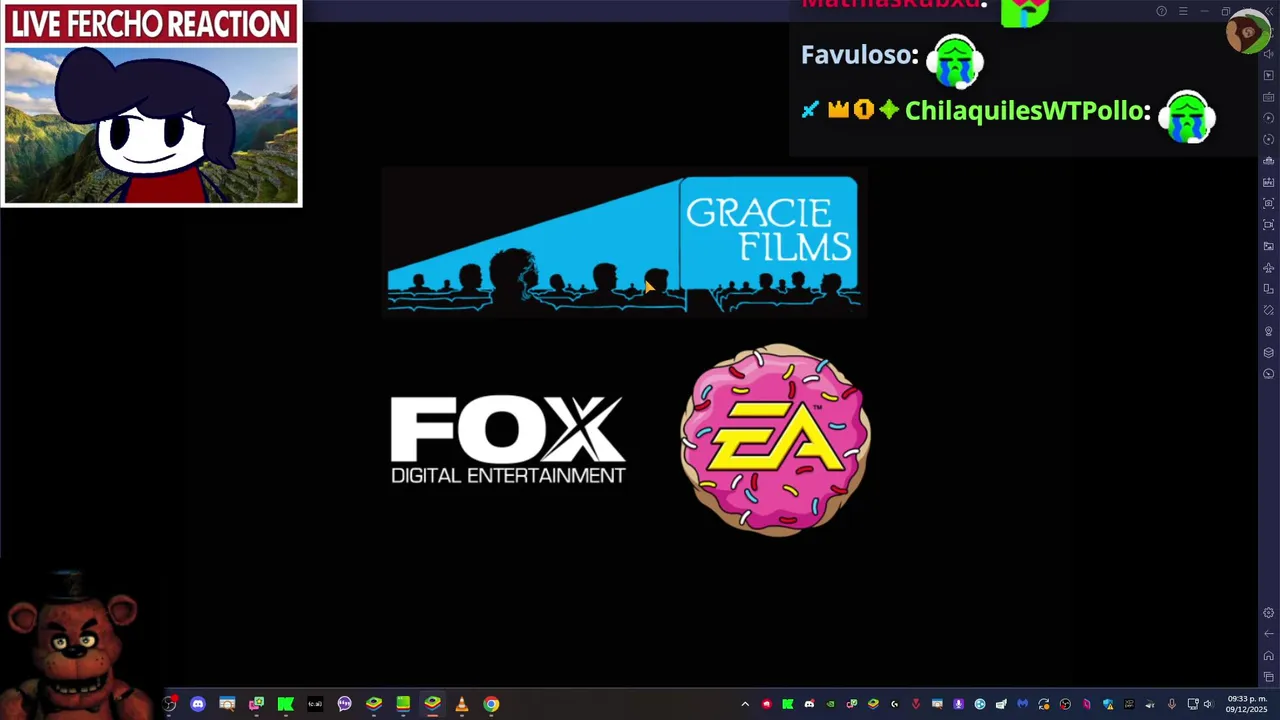Take a screenshot with the sidebar camera icon
The image size is (1280, 720).
coord(1268,203)
